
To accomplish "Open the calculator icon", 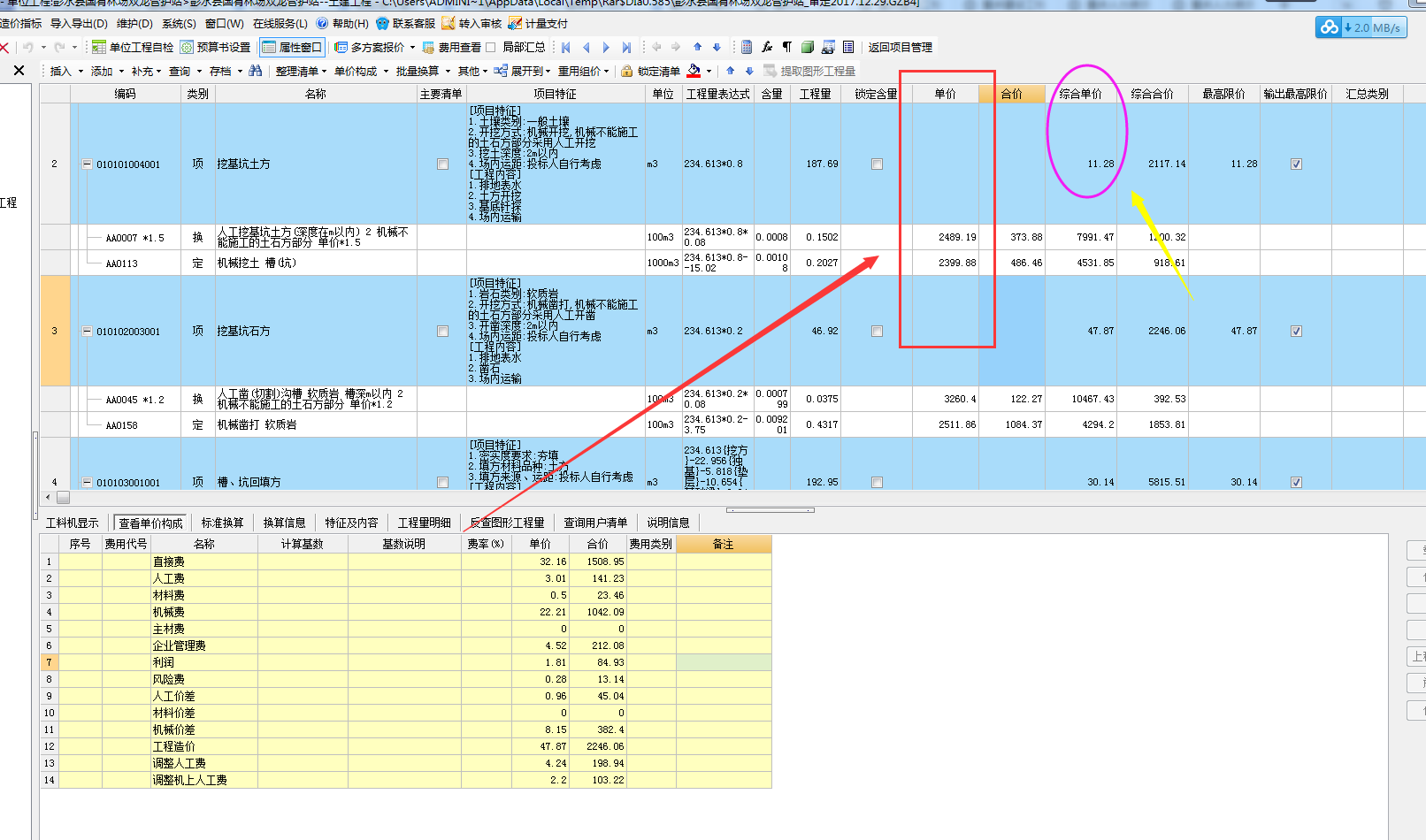I will pyautogui.click(x=746, y=47).
